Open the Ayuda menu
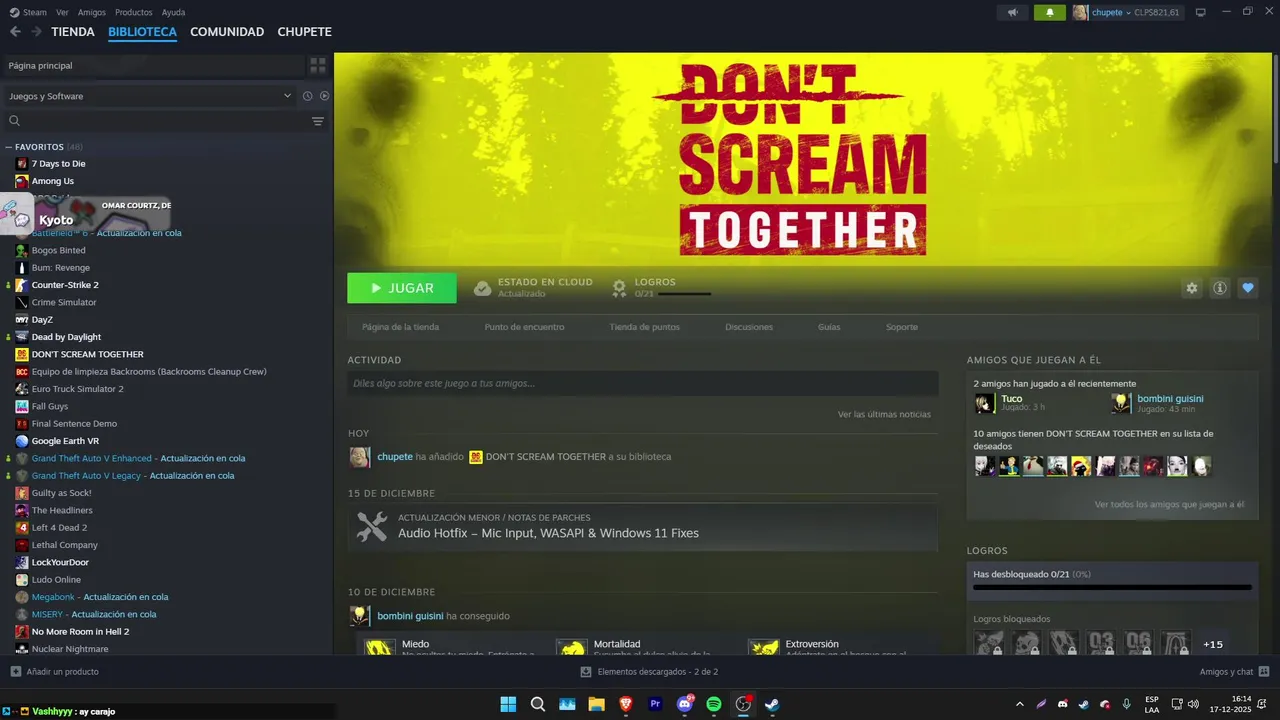The image size is (1280, 720). 173,12
